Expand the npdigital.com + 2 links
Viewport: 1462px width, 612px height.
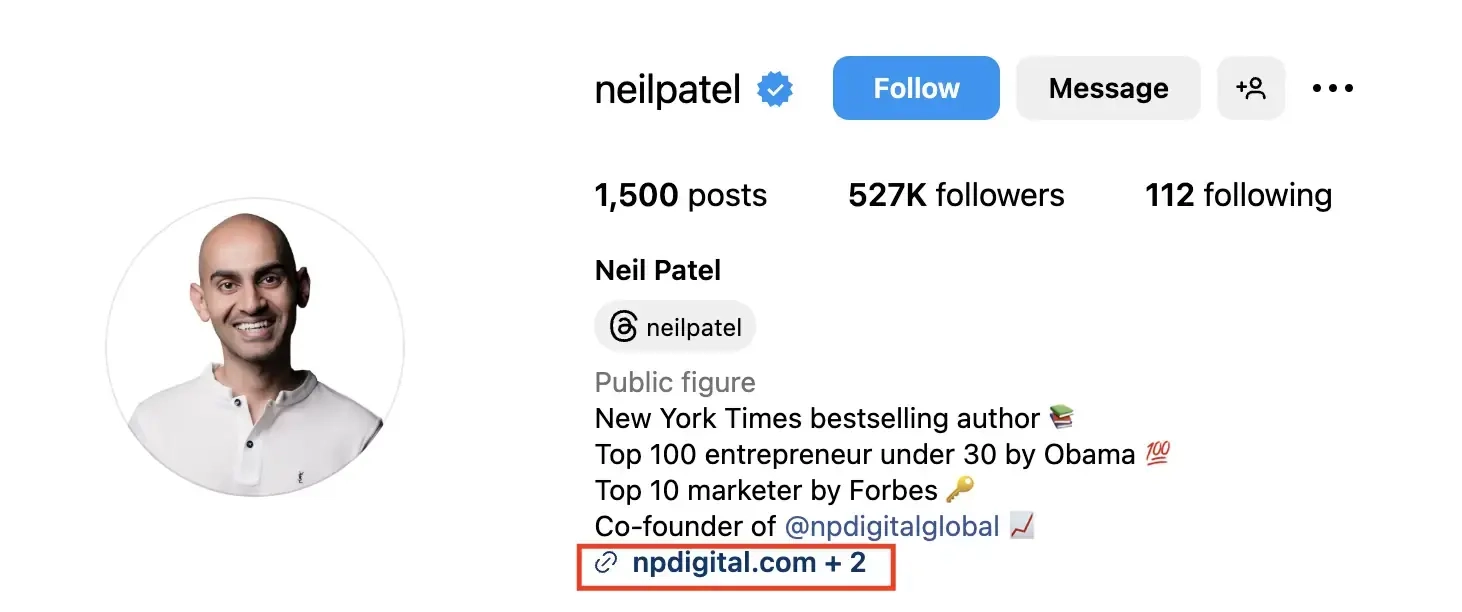749,563
